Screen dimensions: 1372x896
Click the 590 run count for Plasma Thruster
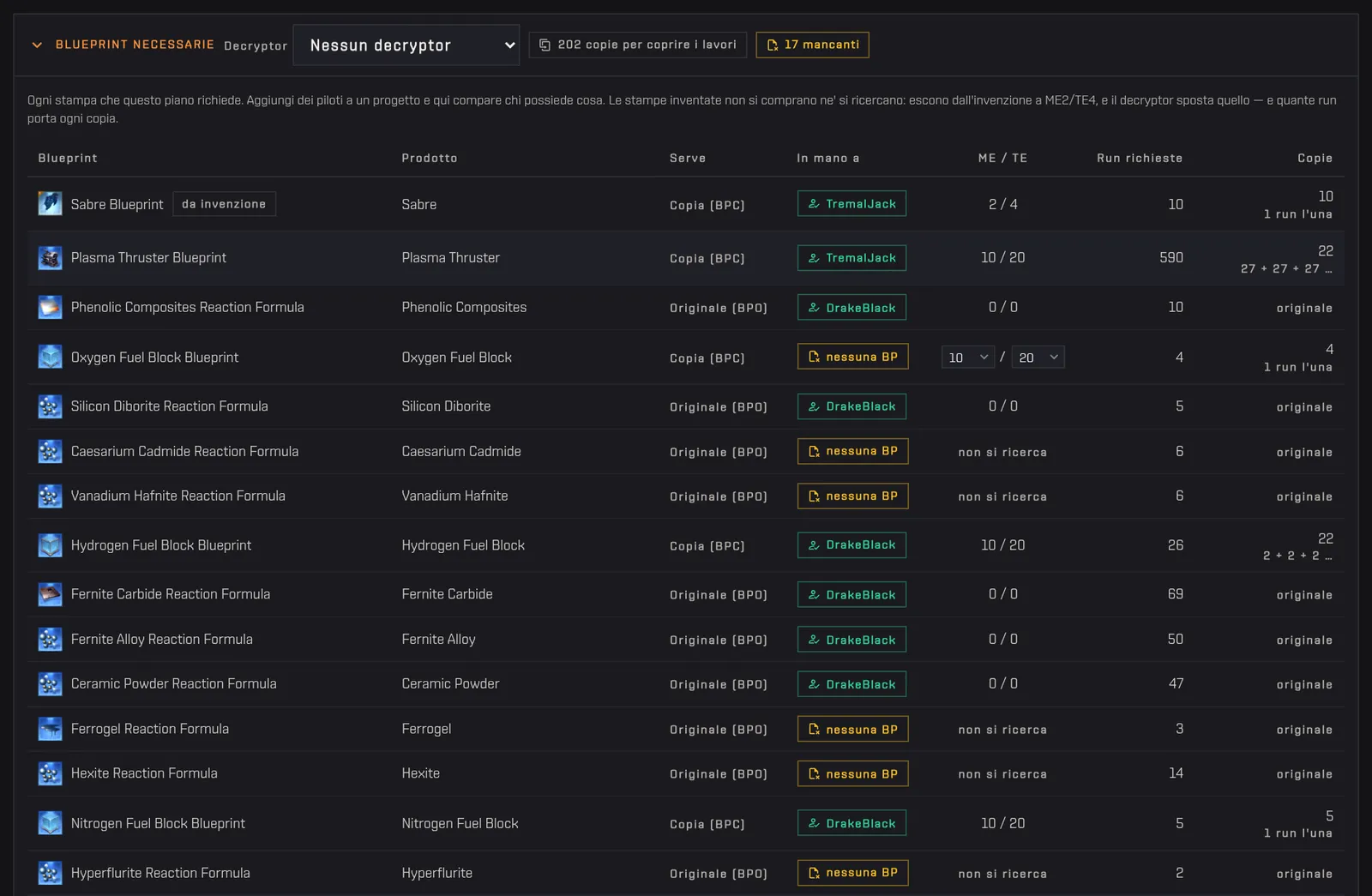click(1171, 257)
